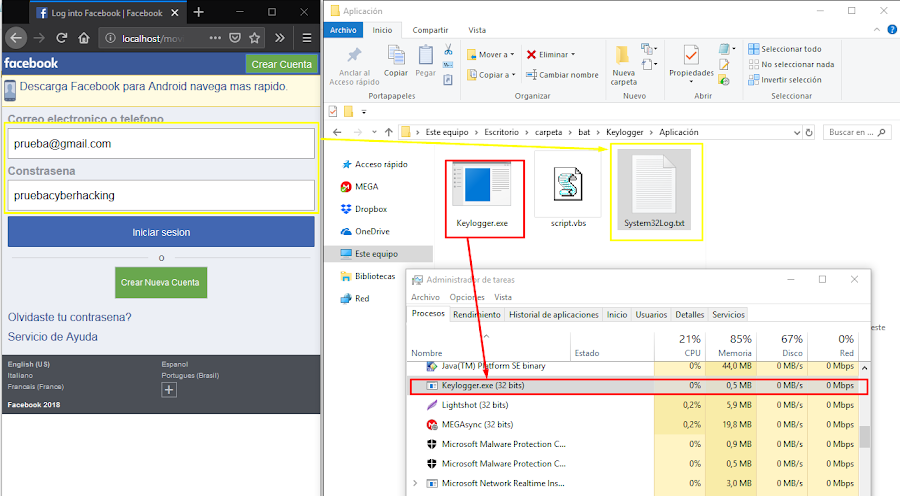Click Invertir selección

coord(785,80)
